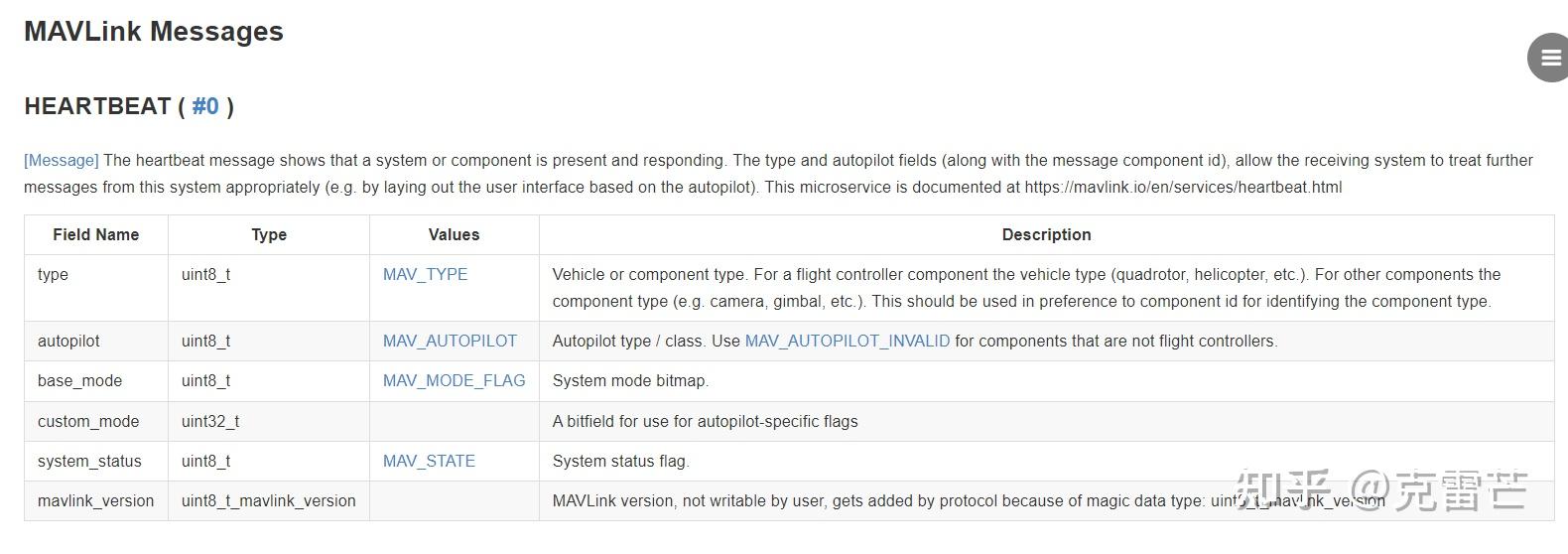Viewport: 1568px width, 554px height.
Task: Select the custom_mode field name cell
Action: point(88,421)
